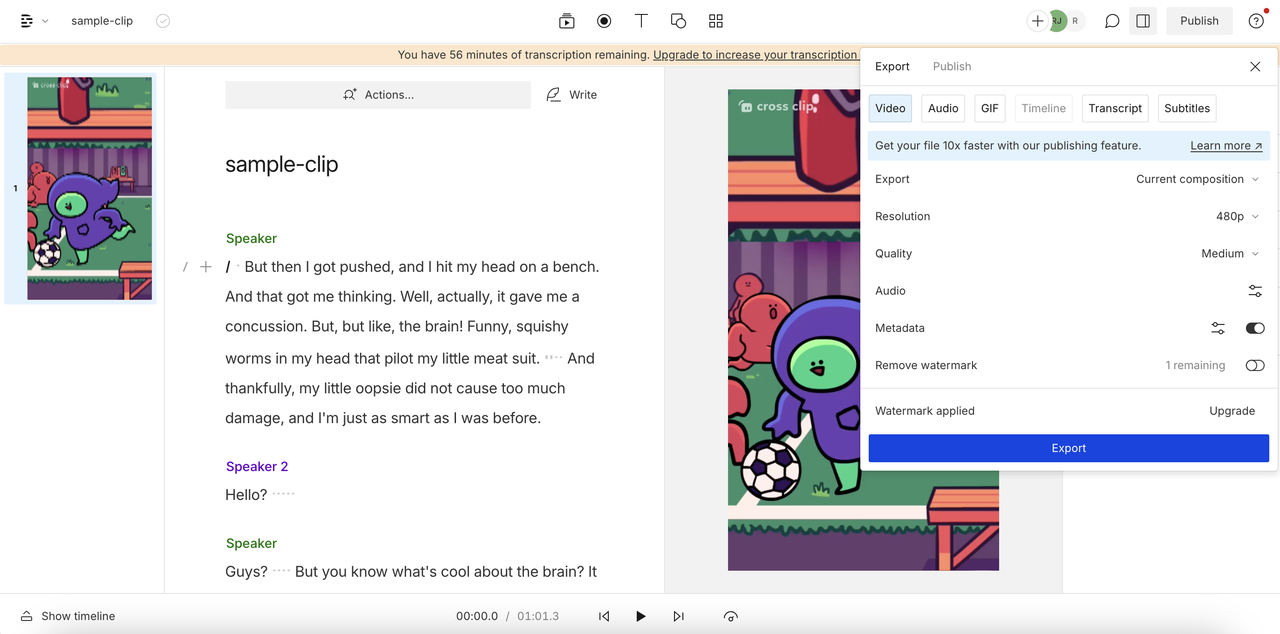This screenshot has width=1280, height=634.
Task: Enable the Remove watermark toggle
Action: [x=1255, y=365]
